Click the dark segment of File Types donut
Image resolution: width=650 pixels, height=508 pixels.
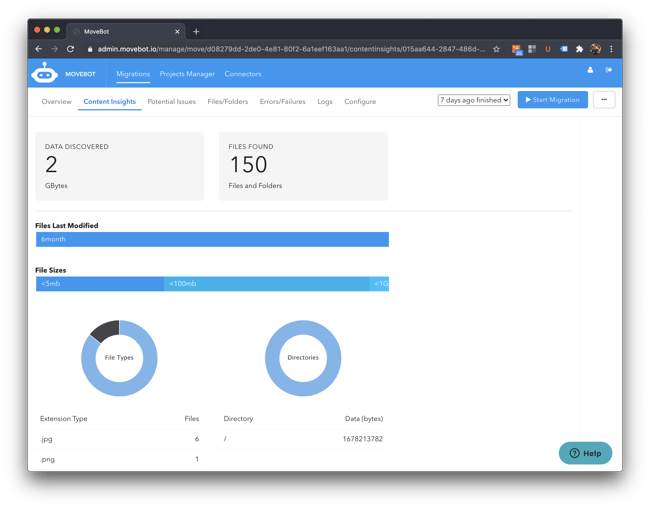[x=104, y=329]
